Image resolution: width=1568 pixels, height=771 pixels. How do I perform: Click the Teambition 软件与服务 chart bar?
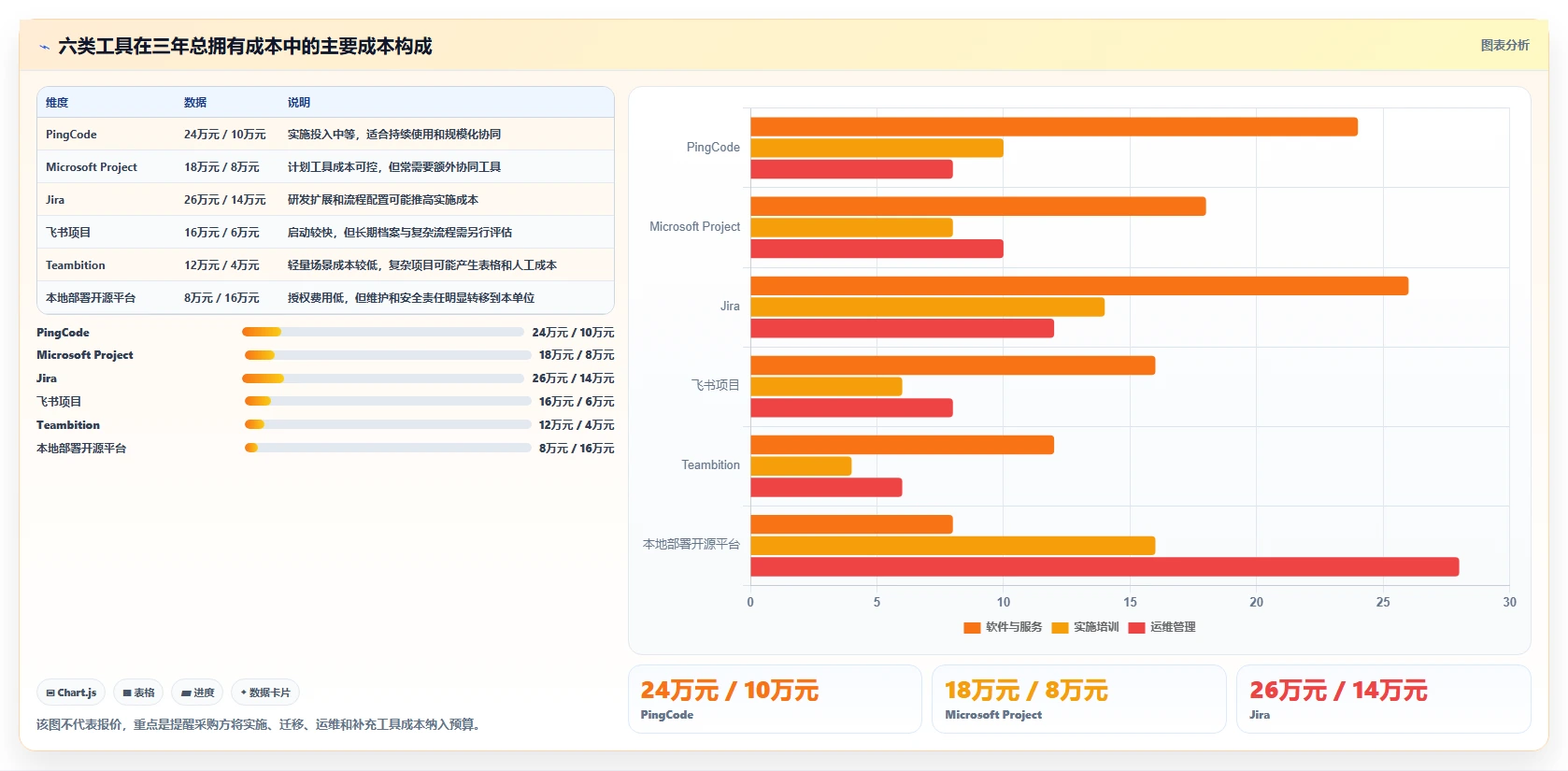click(902, 445)
